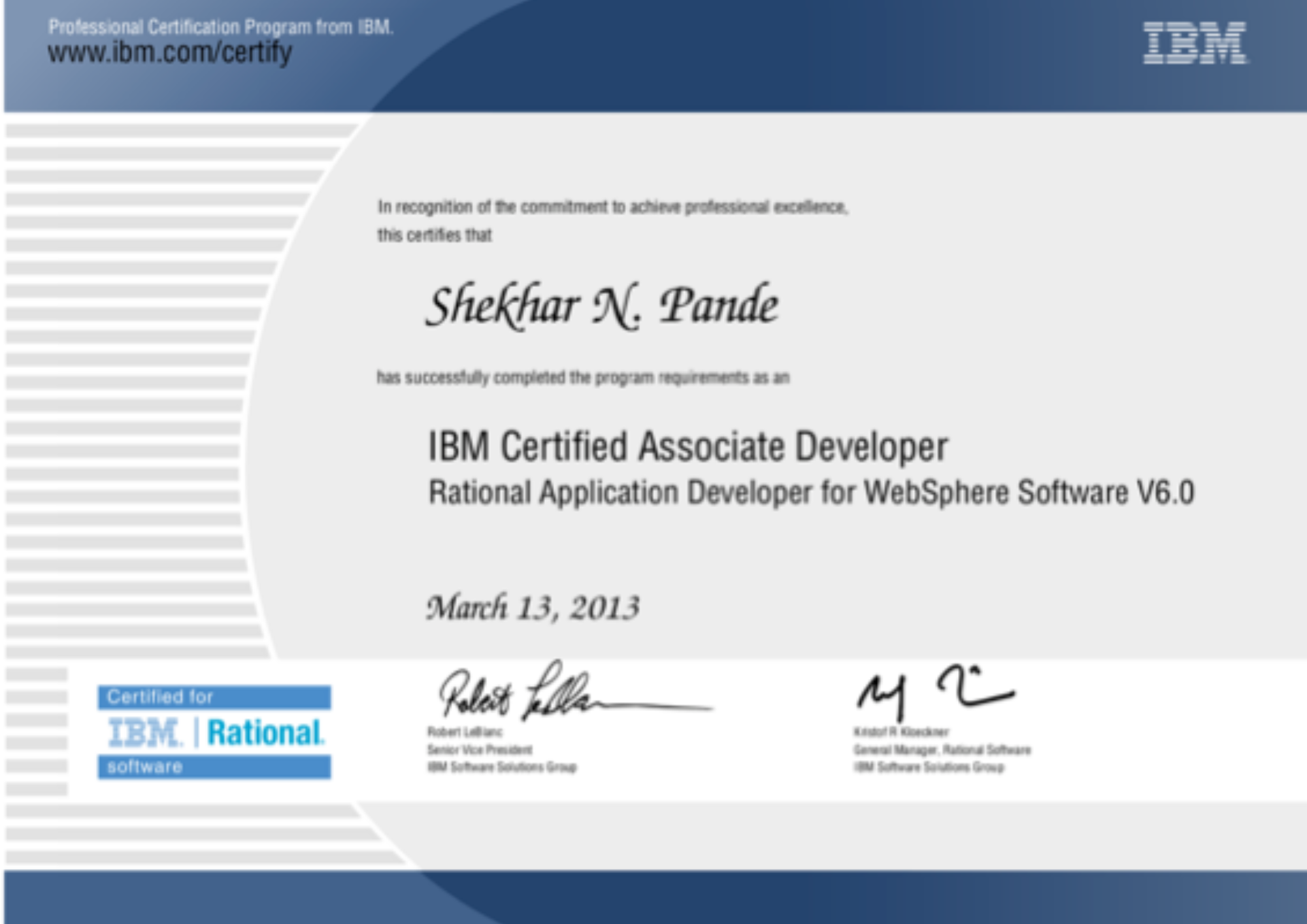1307x924 pixels.
Task: Click 'IBM Software Solutions Group' under General Manager
Action: tap(929, 767)
